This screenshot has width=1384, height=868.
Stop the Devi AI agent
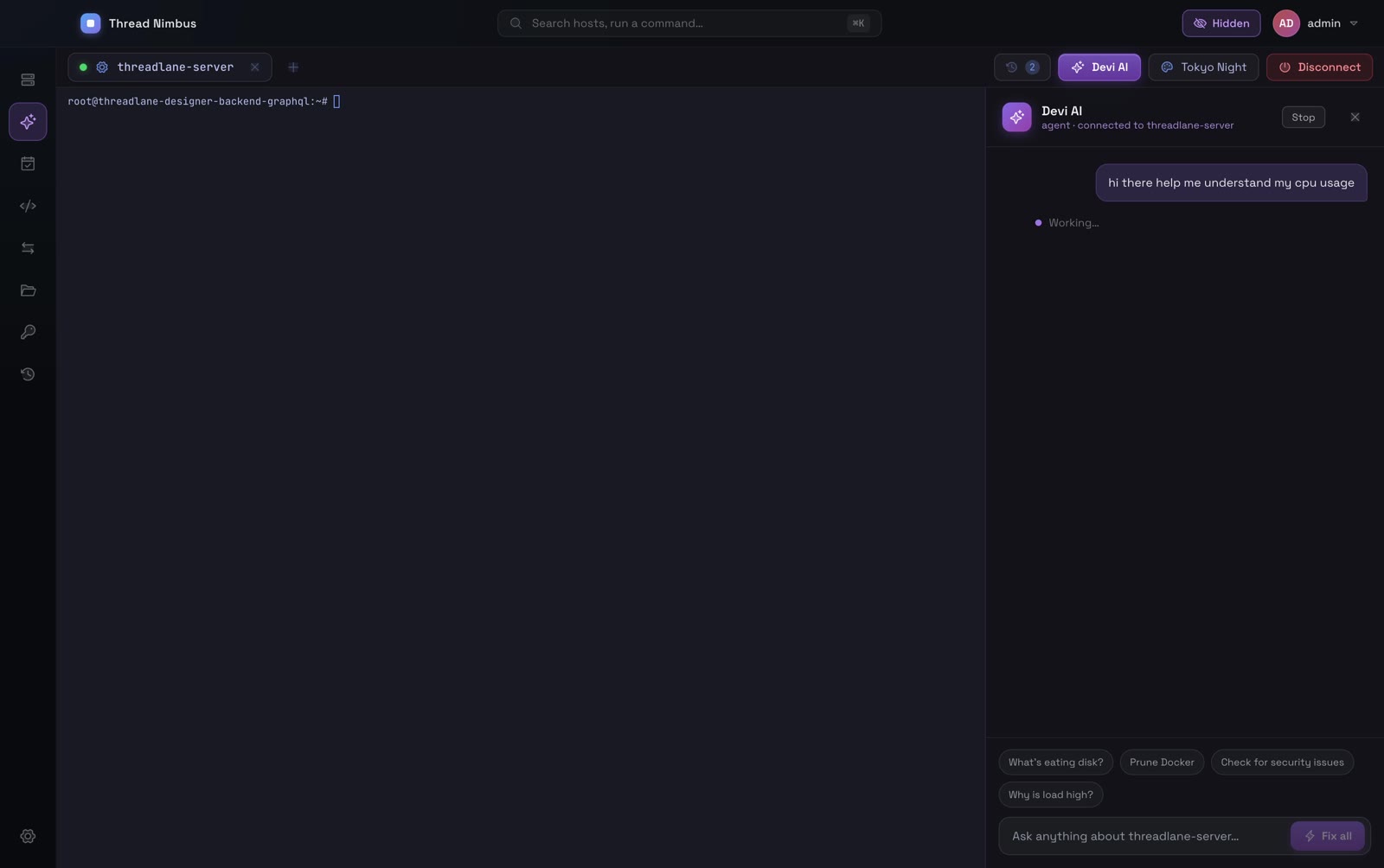[x=1303, y=118]
